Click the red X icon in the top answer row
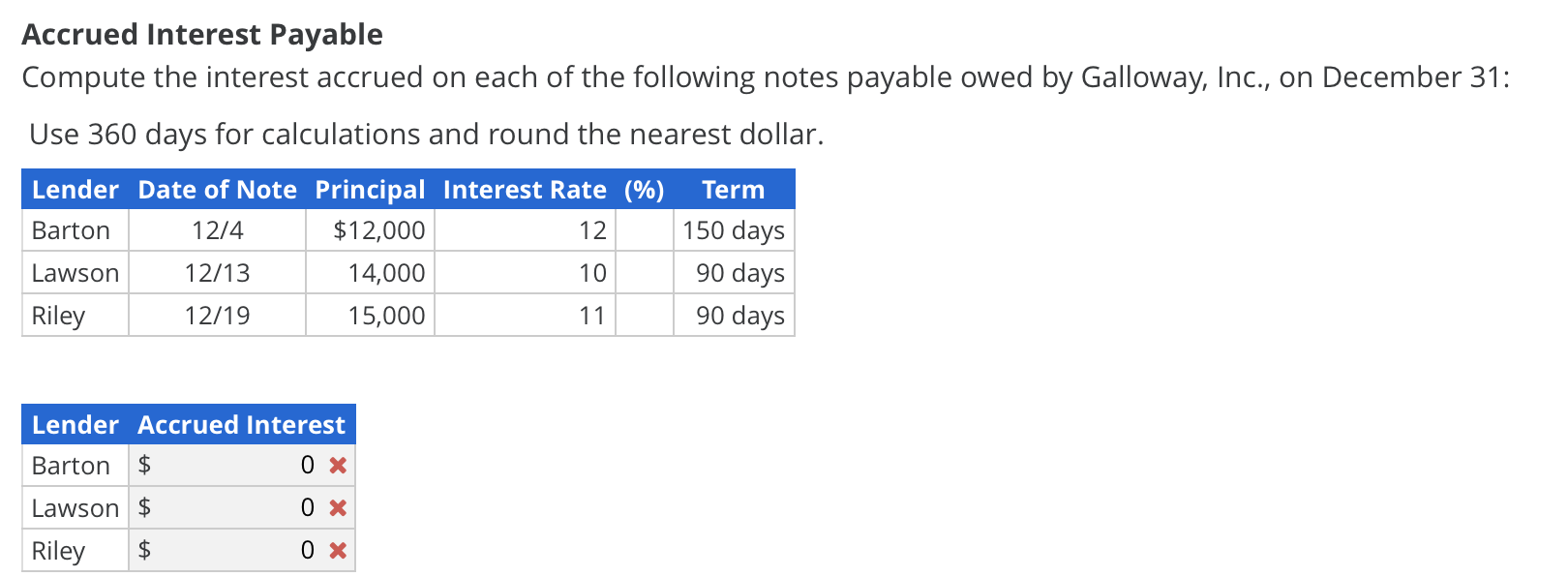This screenshot has height=577, width=1568. point(338,466)
